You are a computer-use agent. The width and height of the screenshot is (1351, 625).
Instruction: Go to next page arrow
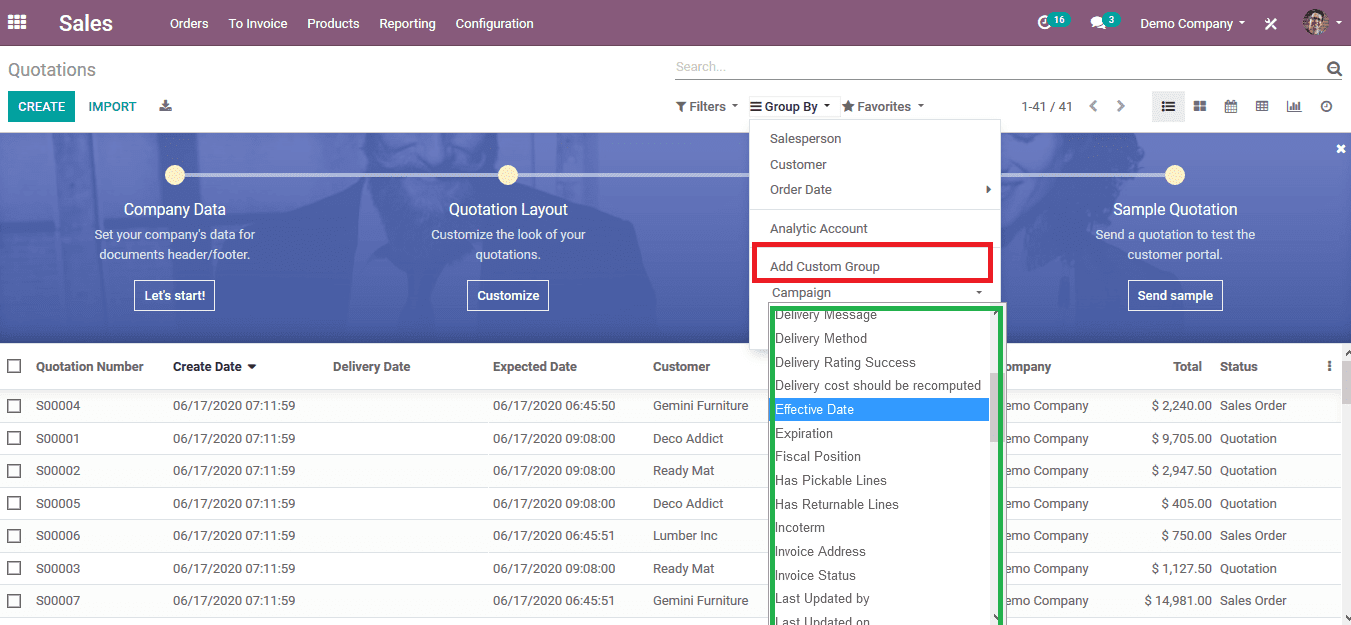1120,106
